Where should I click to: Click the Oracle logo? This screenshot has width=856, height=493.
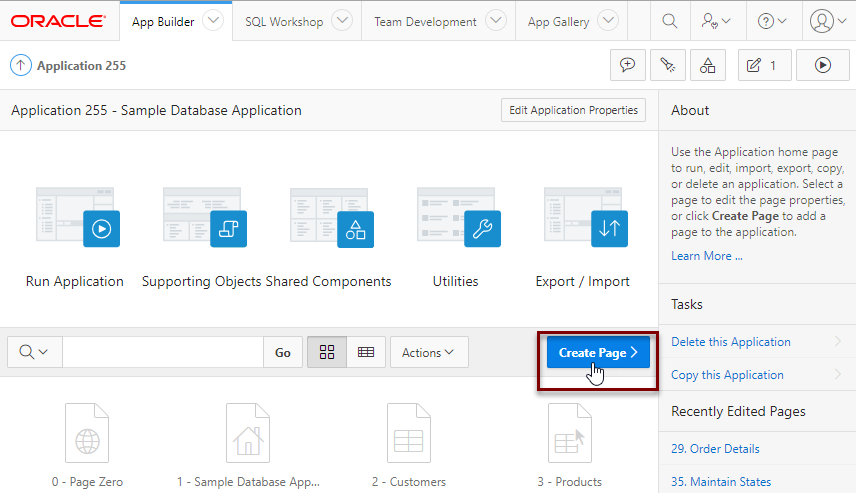[x=58, y=21]
